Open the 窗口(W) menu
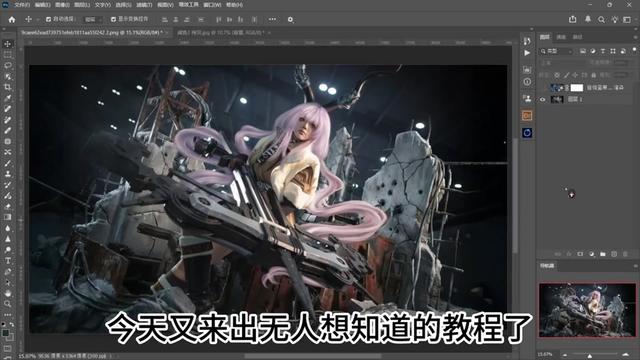Image resolution: width=640 pixels, height=360 pixels. point(212,5)
